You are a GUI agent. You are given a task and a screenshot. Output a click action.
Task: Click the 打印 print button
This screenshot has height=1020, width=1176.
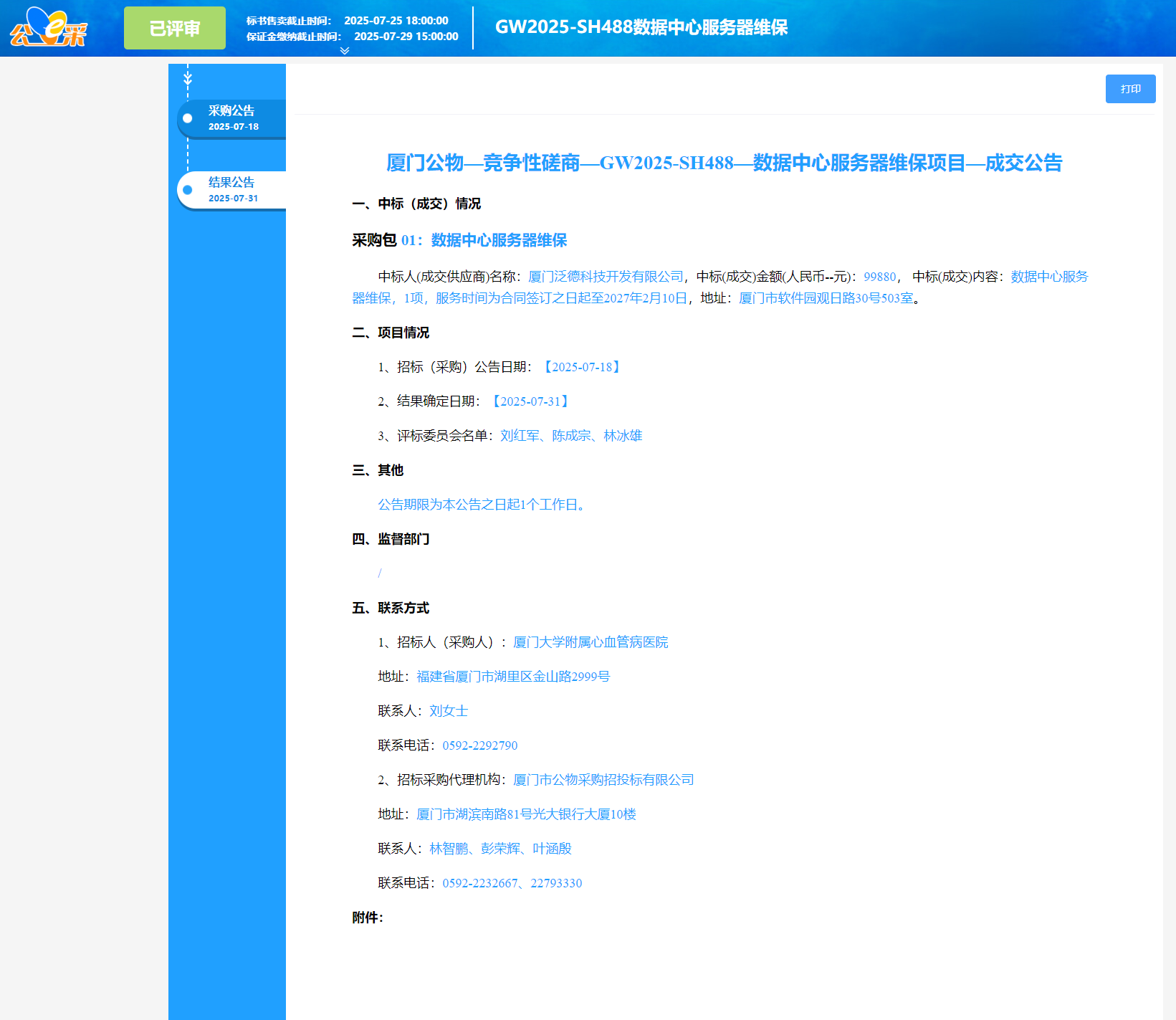point(1130,88)
